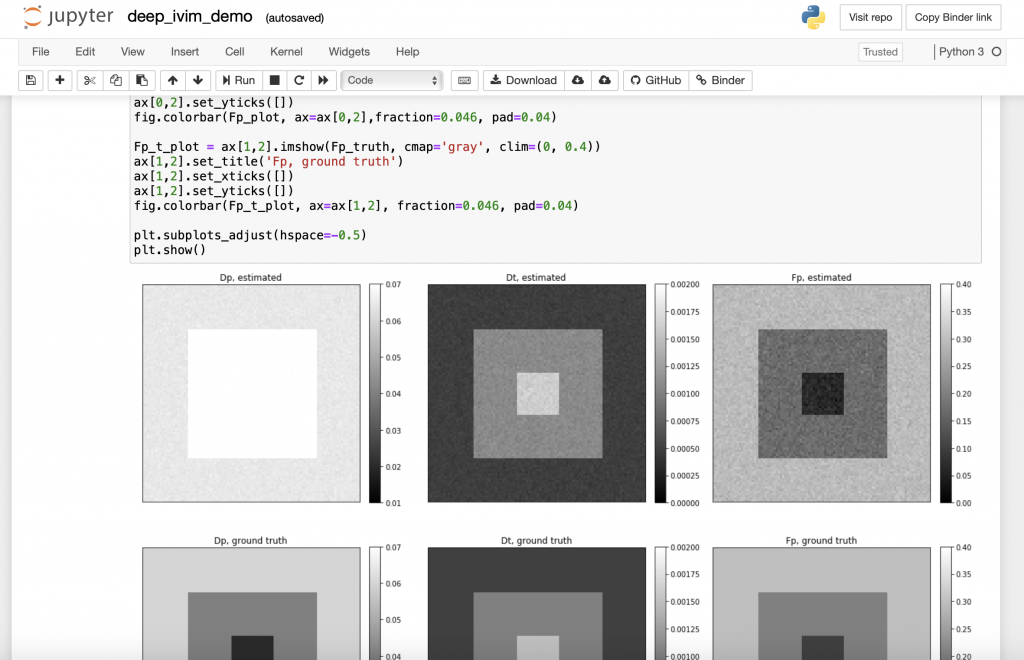The image size is (1024, 660).
Task: Toggle the Trusted notebook indicator
Action: point(880,52)
